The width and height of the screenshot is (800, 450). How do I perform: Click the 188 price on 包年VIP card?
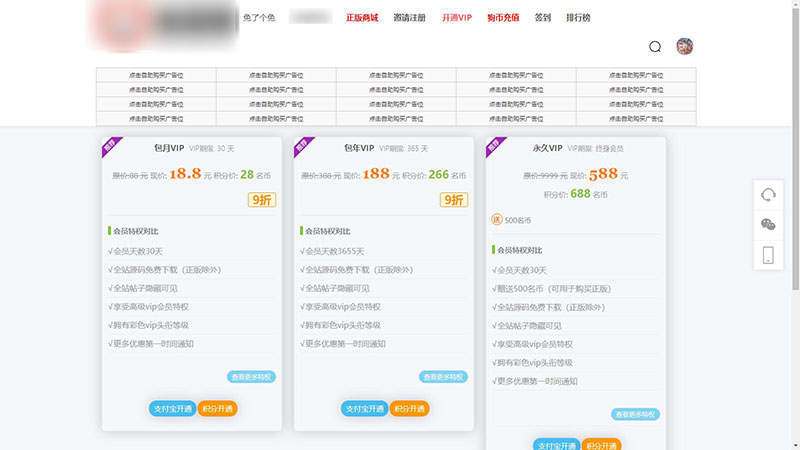(x=376, y=174)
